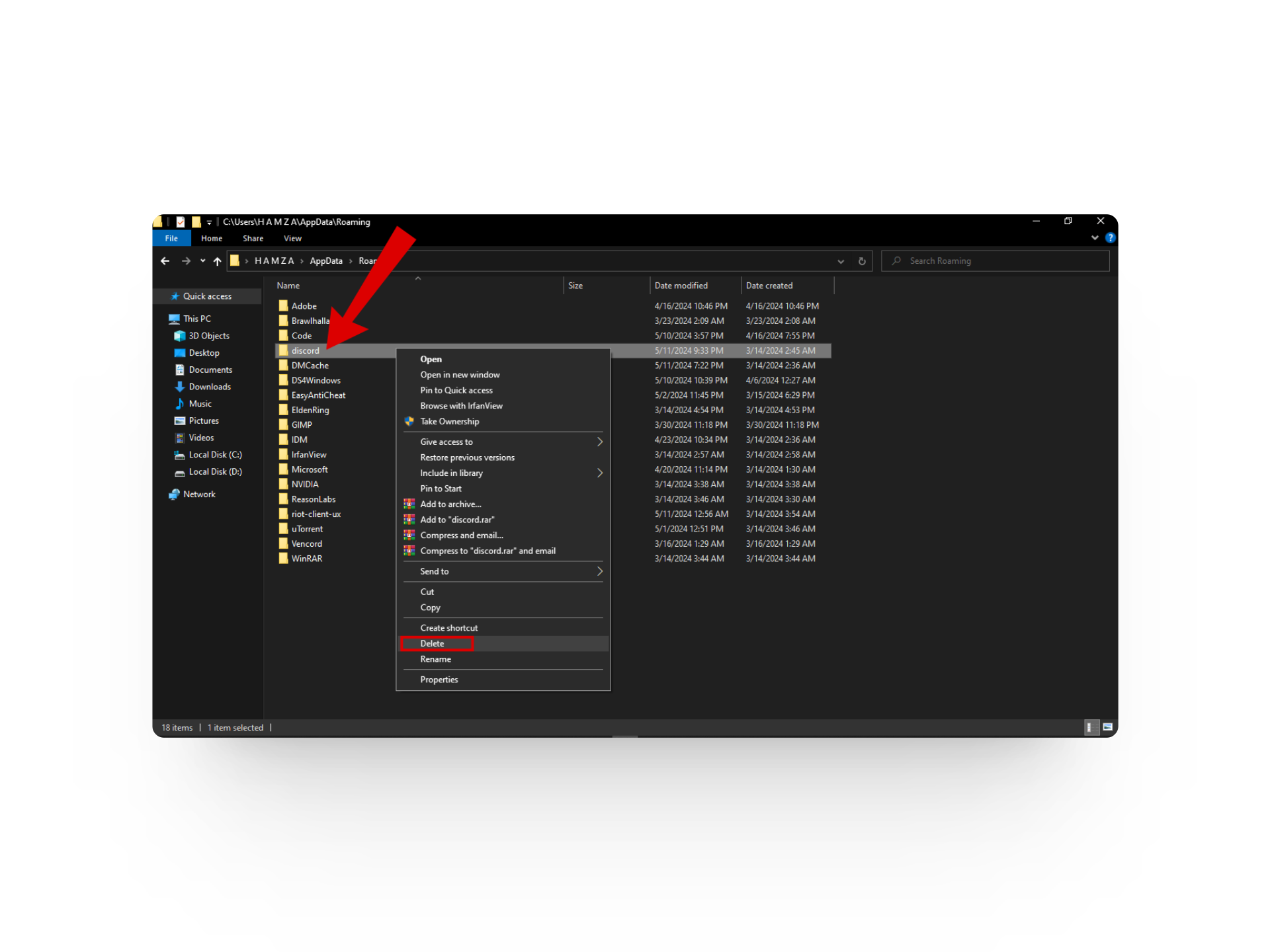Open Downloads in the sidebar

click(x=209, y=387)
